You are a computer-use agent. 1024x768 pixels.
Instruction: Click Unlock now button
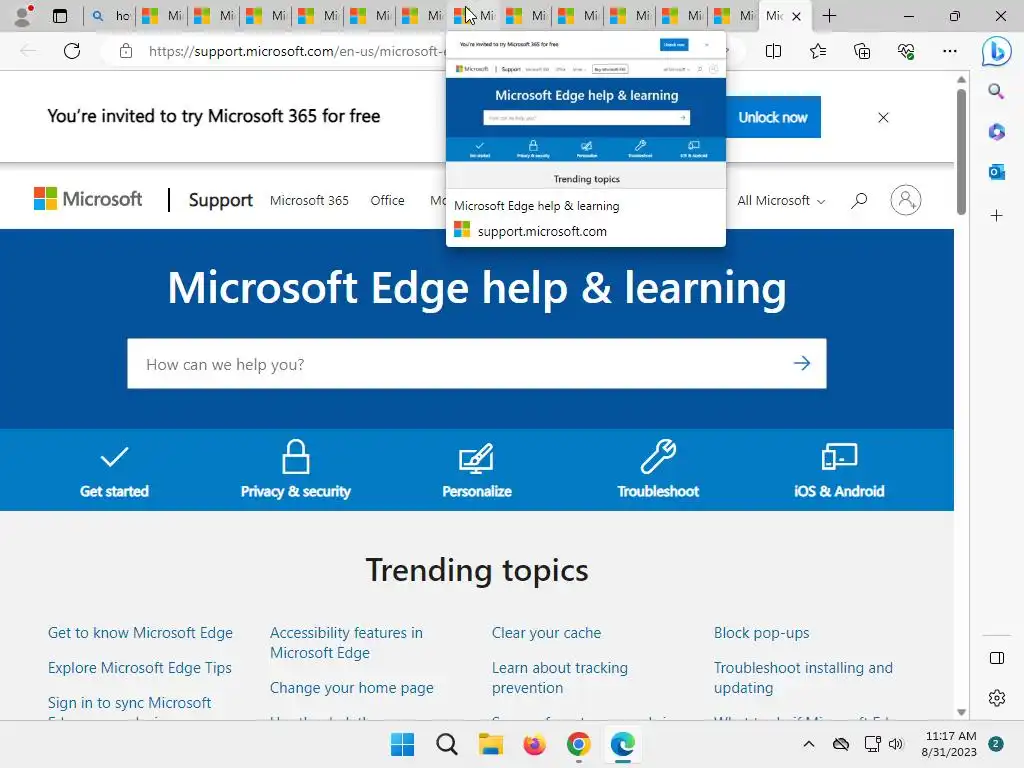[773, 118]
